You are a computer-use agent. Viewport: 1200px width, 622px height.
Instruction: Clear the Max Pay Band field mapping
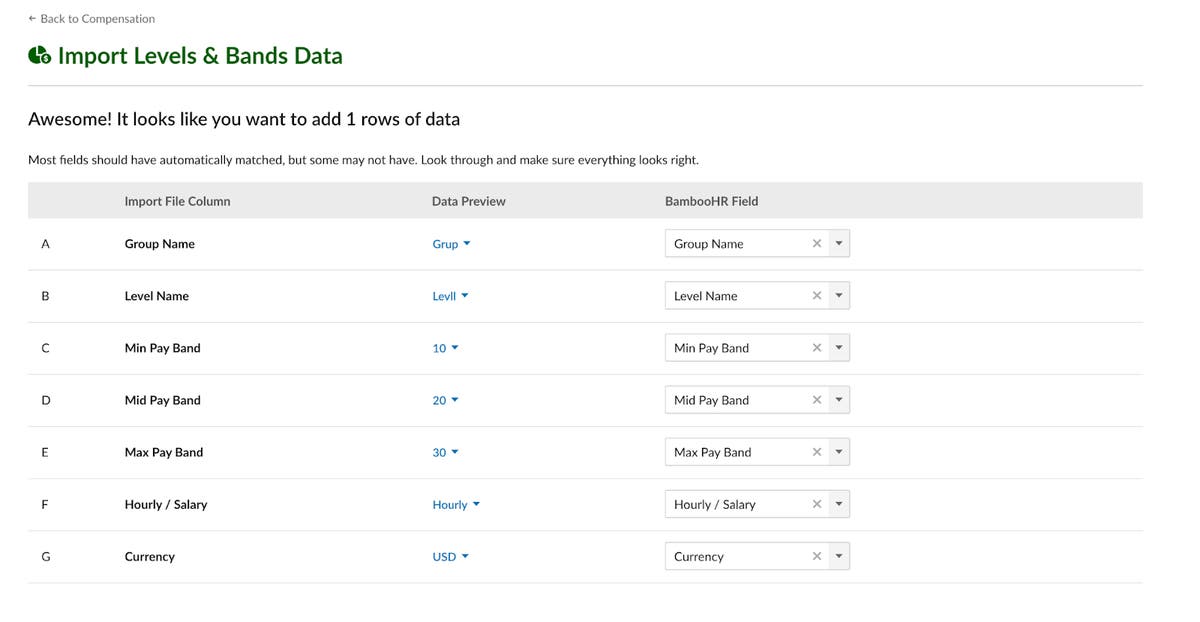click(816, 451)
